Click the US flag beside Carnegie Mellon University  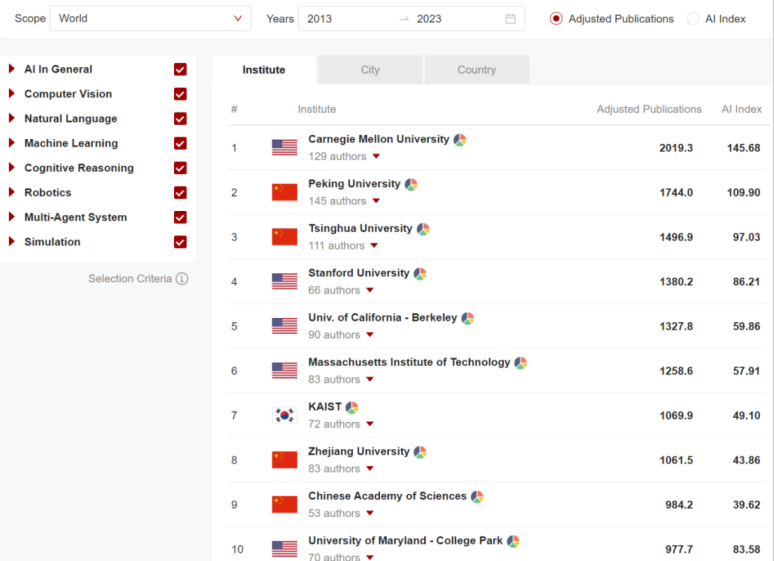[x=284, y=148]
